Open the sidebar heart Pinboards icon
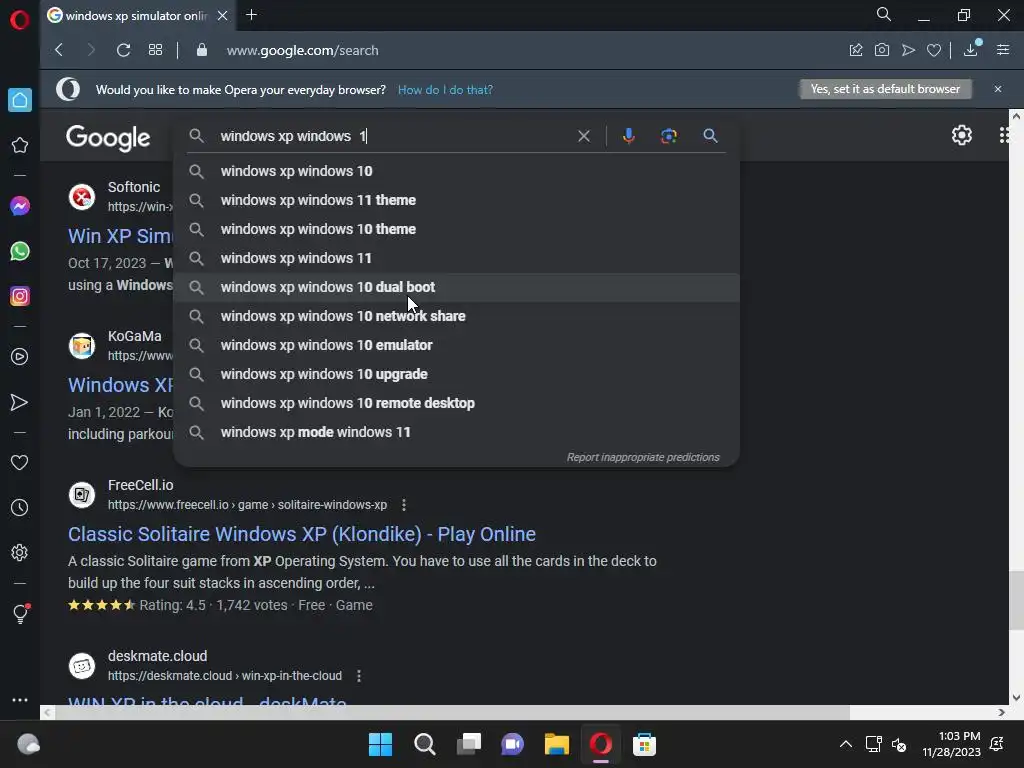This screenshot has width=1024, height=768. coord(20,462)
